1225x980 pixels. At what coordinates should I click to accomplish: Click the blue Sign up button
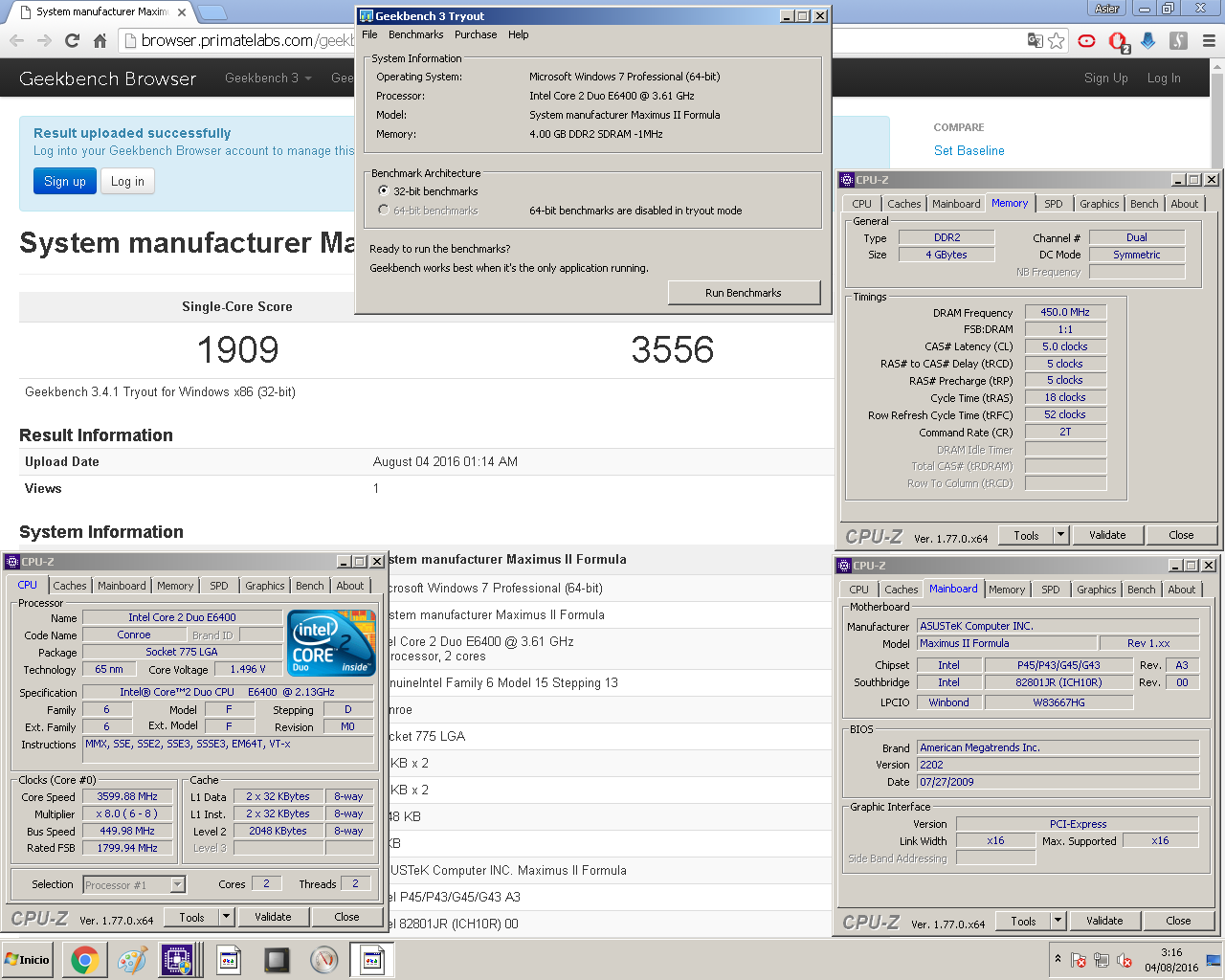point(65,182)
